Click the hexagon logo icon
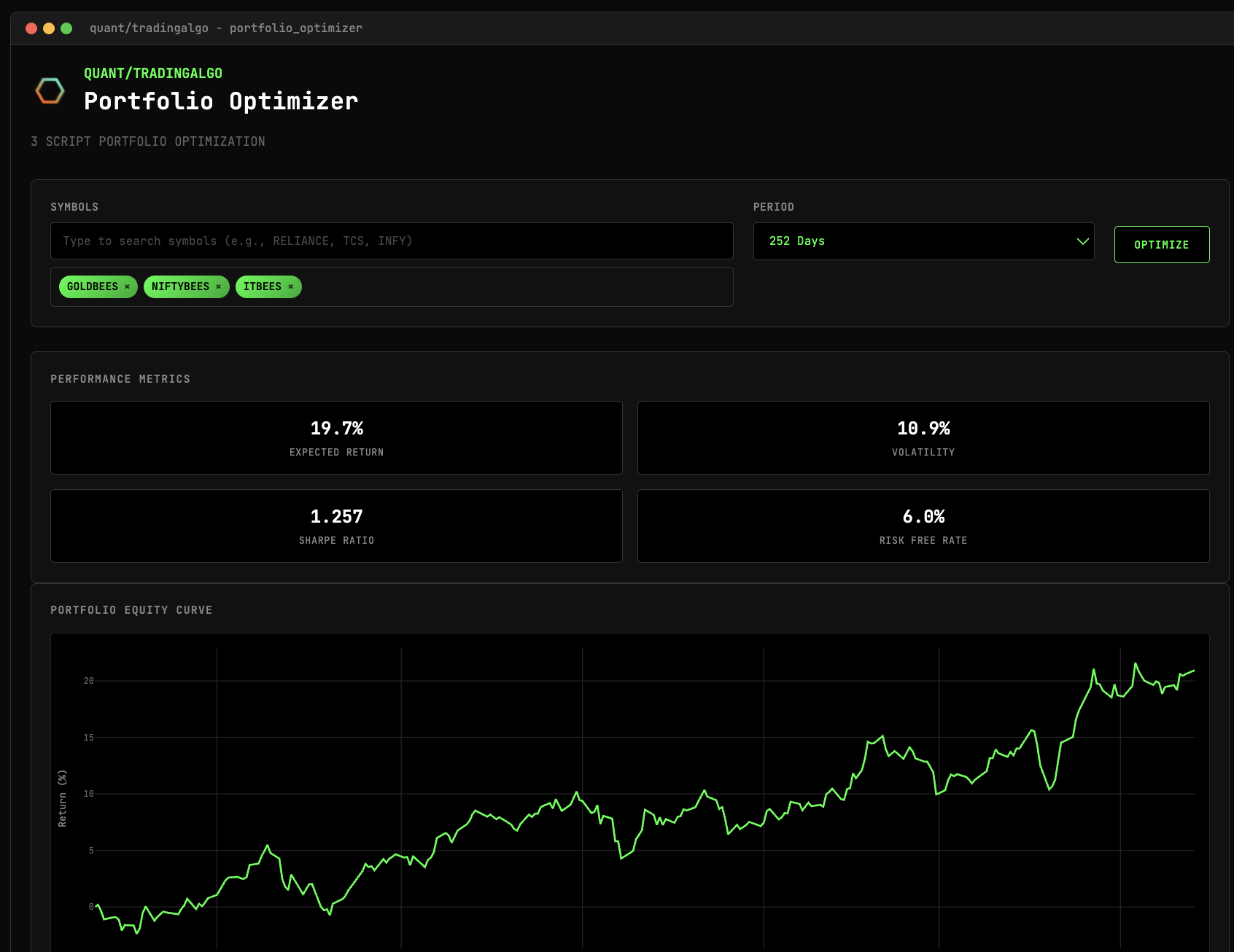The image size is (1234, 952). tap(50, 91)
